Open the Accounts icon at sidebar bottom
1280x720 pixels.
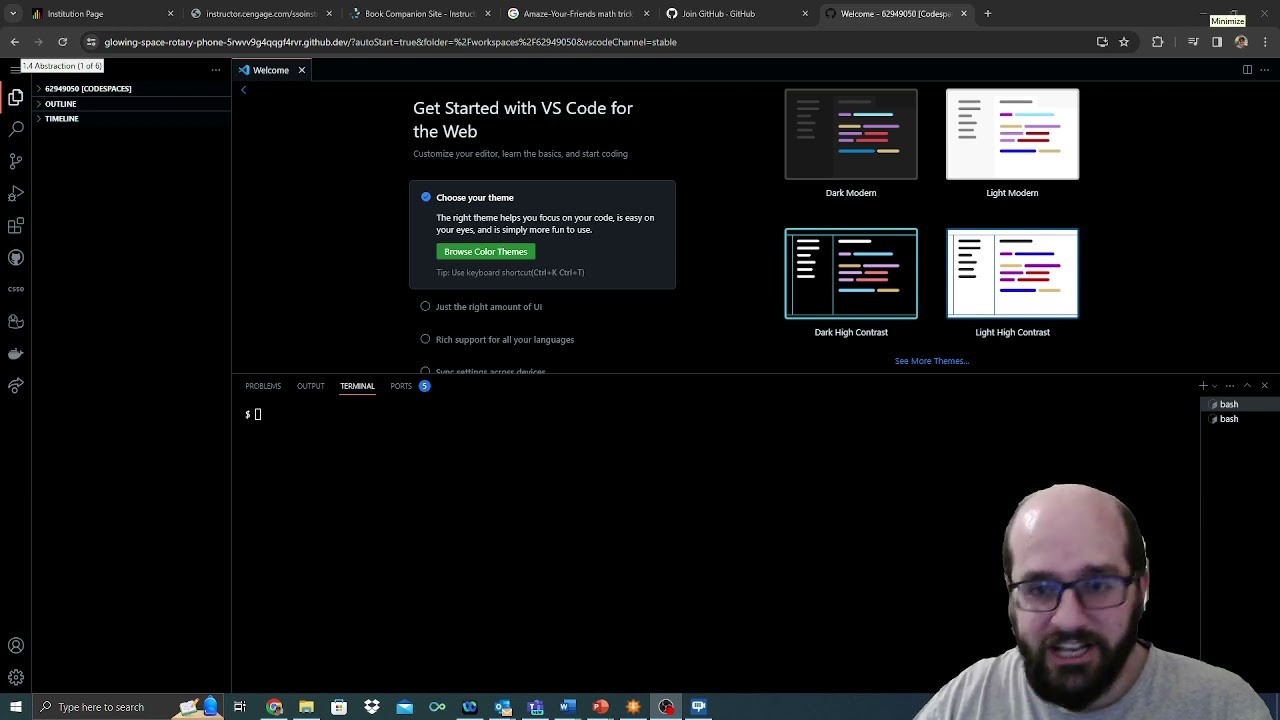(x=15, y=646)
